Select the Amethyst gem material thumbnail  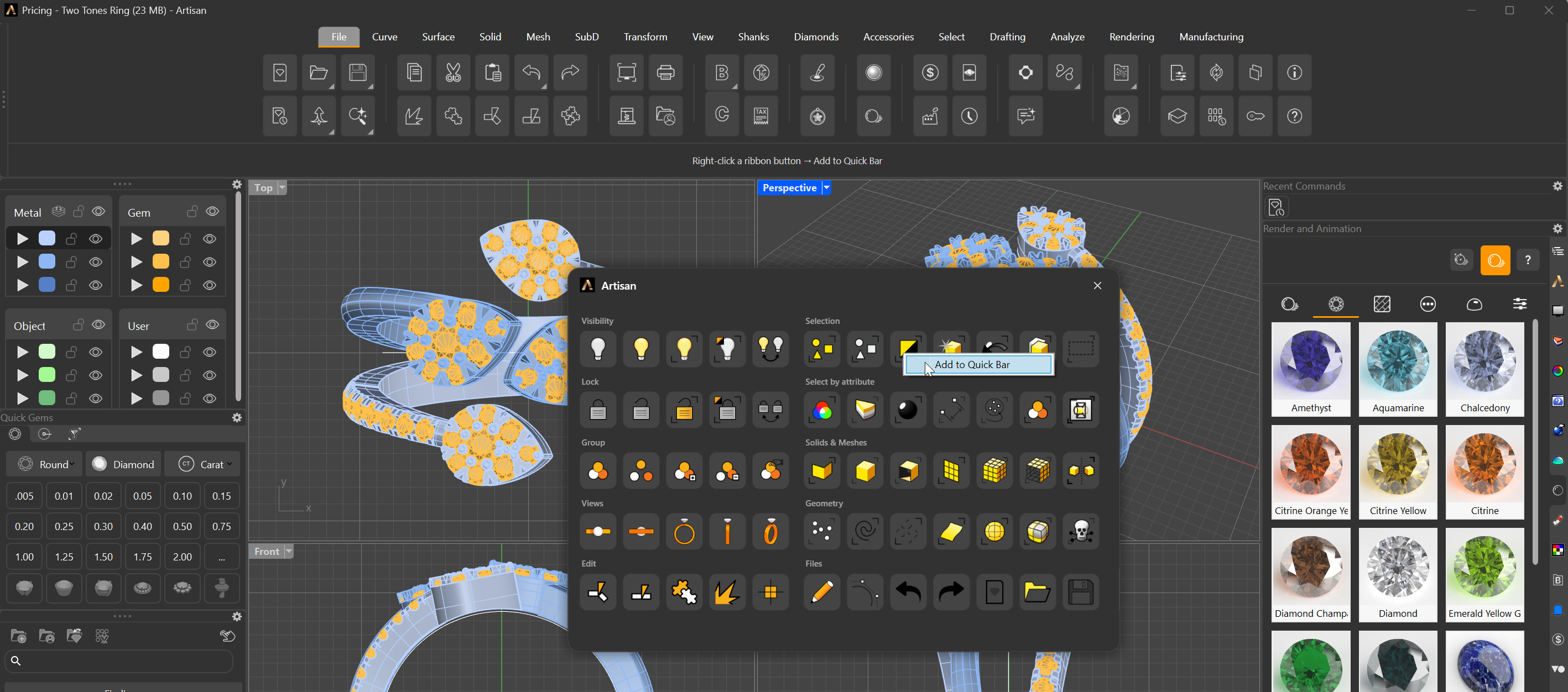point(1310,370)
